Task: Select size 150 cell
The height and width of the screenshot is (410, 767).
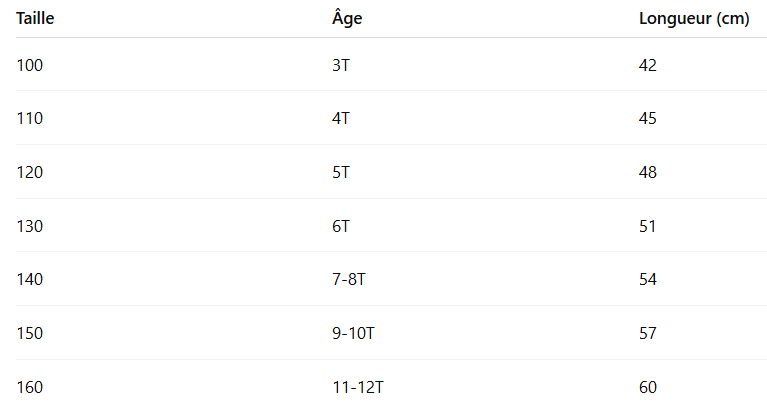Action: point(30,333)
